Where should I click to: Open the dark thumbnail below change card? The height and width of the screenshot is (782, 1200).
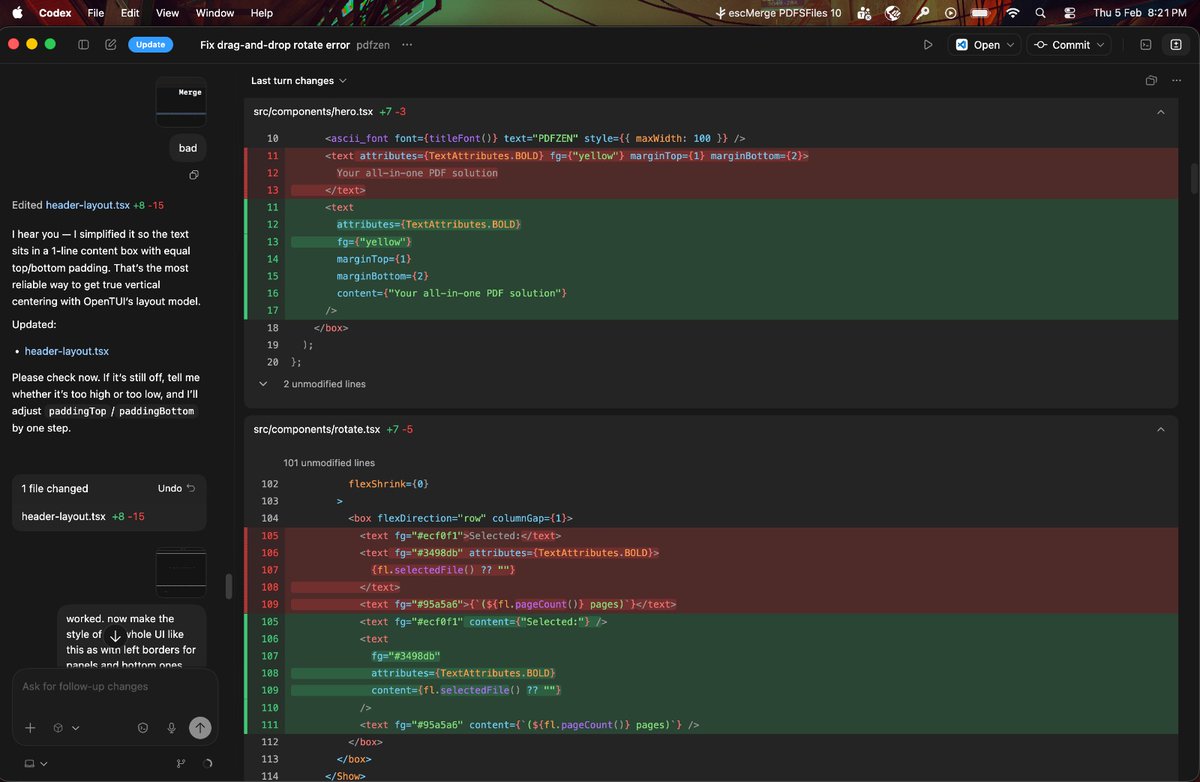[x=181, y=572]
